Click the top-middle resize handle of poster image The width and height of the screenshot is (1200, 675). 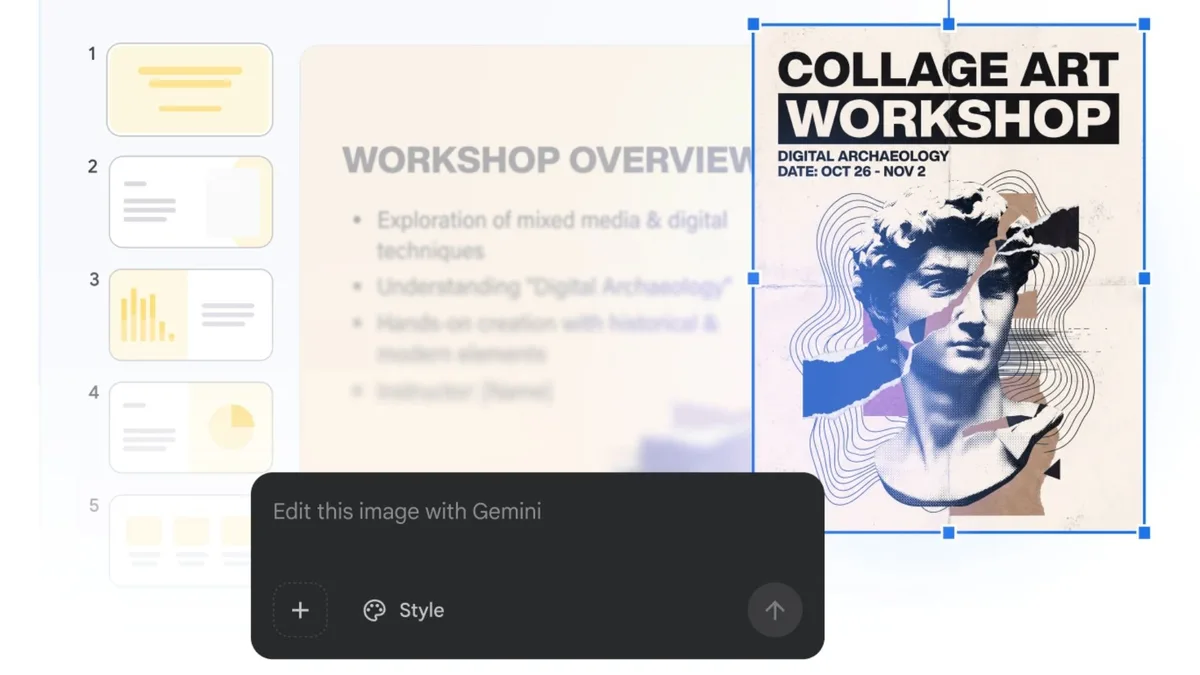point(949,24)
